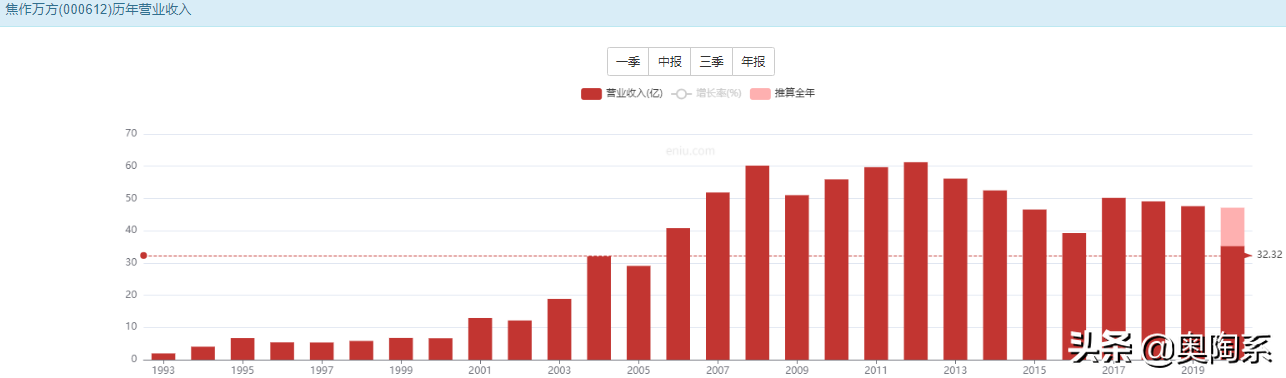The height and width of the screenshot is (378, 1286).
Task: Click the pink 推算全年 legend swatch
Action: coord(760,93)
